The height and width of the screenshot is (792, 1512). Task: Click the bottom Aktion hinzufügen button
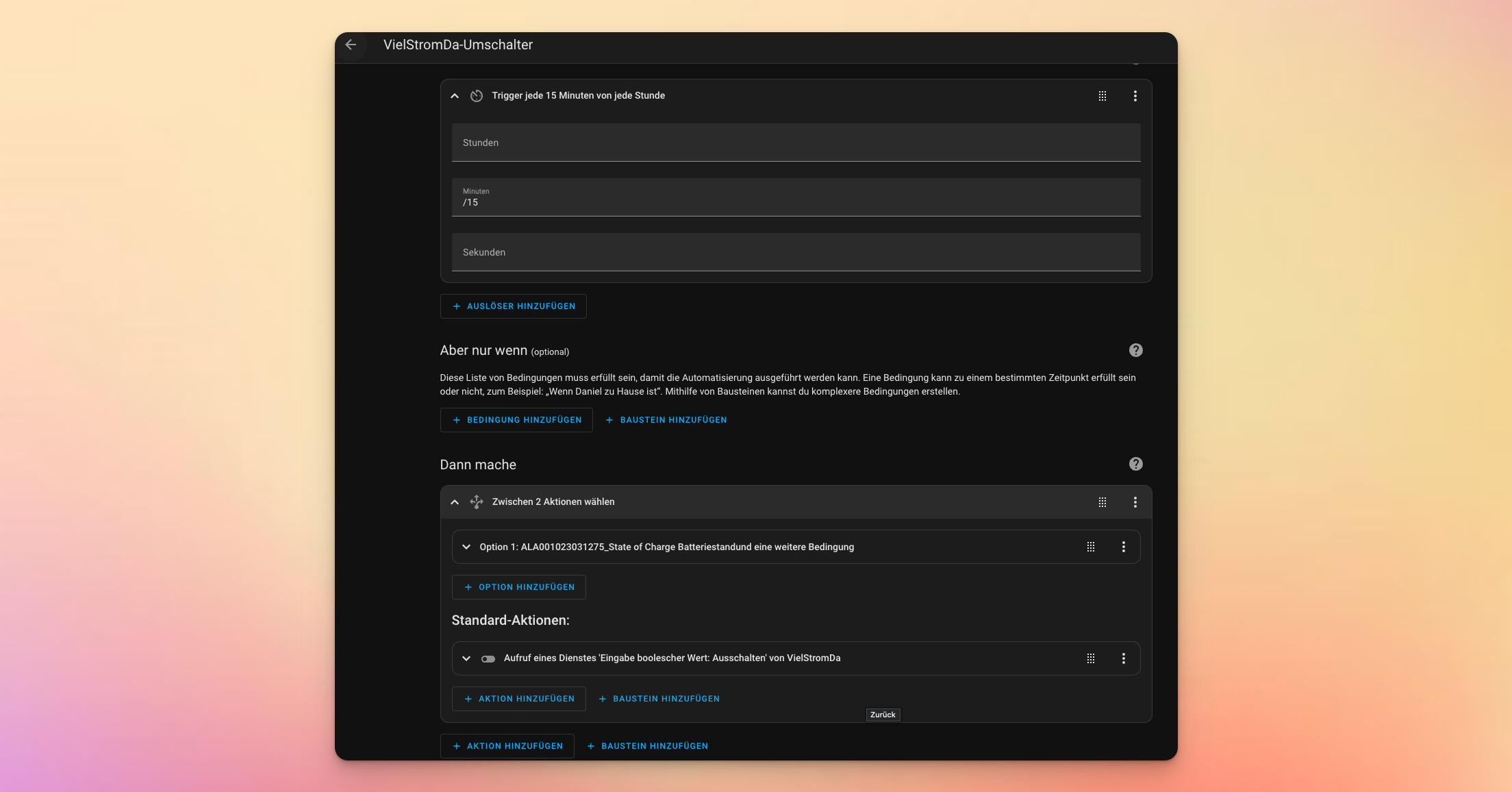click(x=507, y=746)
